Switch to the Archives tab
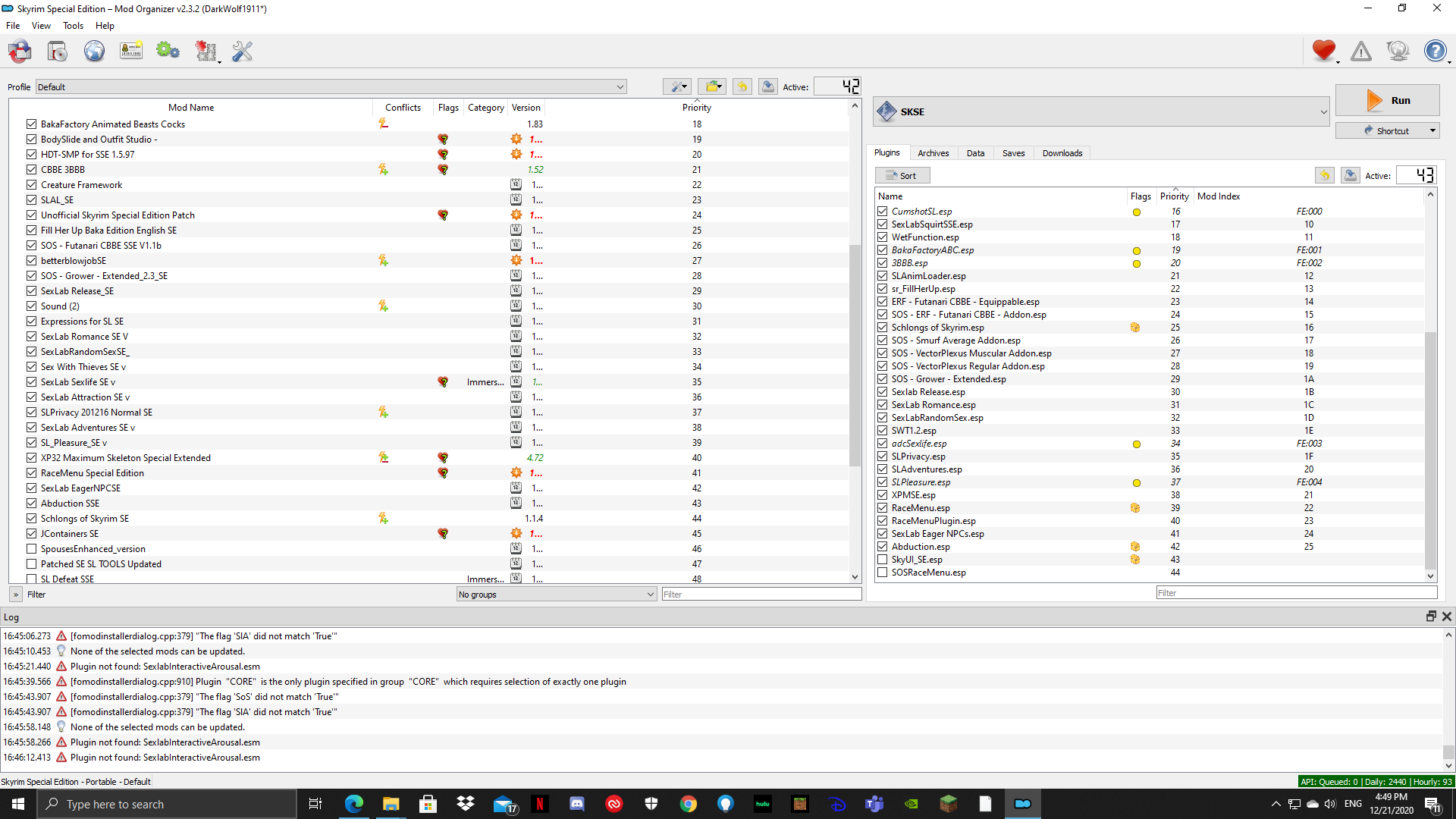Image resolution: width=1456 pixels, height=819 pixels. click(x=933, y=153)
